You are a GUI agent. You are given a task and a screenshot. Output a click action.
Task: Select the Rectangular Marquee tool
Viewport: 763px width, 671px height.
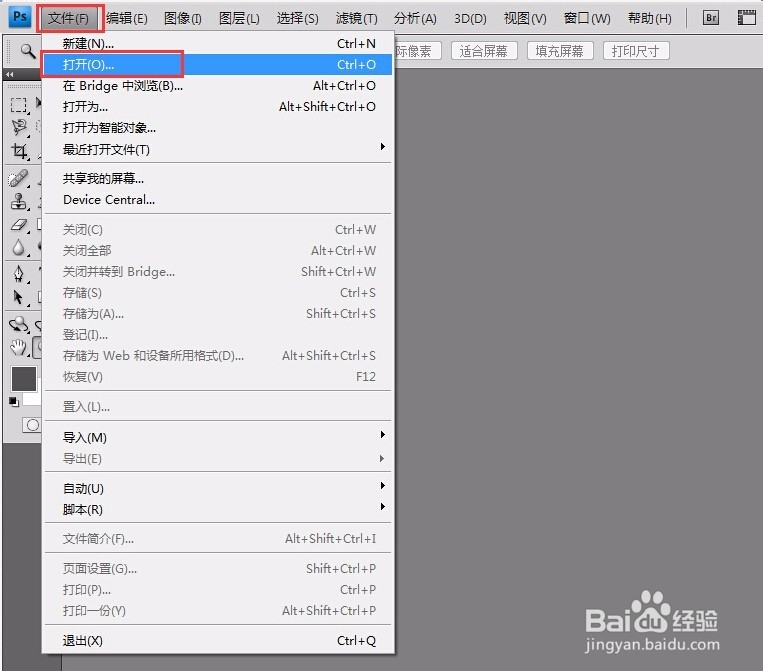(19, 105)
